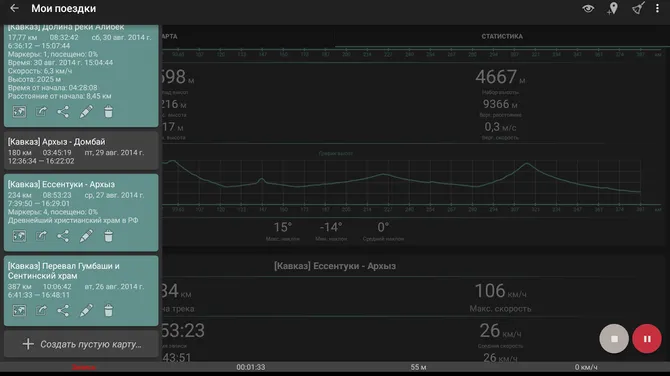Toggle the eye visibility icon in toolbar
Viewport: 670px width, 376px height.
[588, 8]
